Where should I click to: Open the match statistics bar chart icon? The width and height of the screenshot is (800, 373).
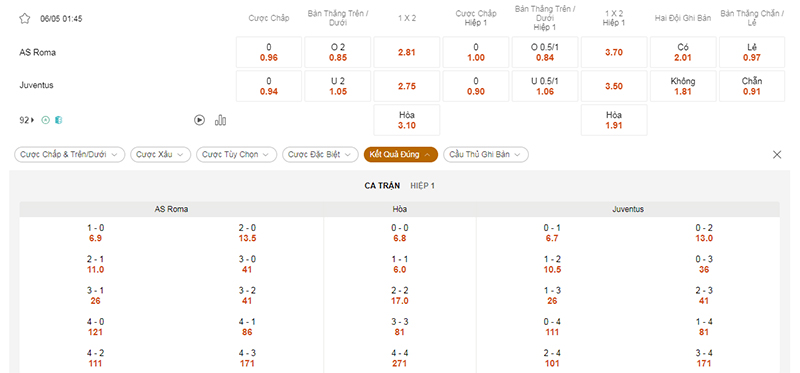[220, 120]
